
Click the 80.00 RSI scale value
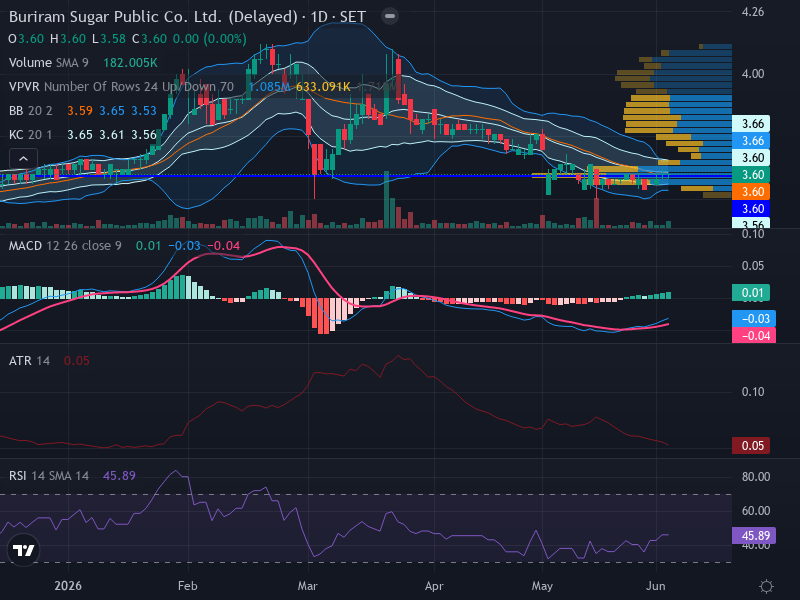(756, 477)
